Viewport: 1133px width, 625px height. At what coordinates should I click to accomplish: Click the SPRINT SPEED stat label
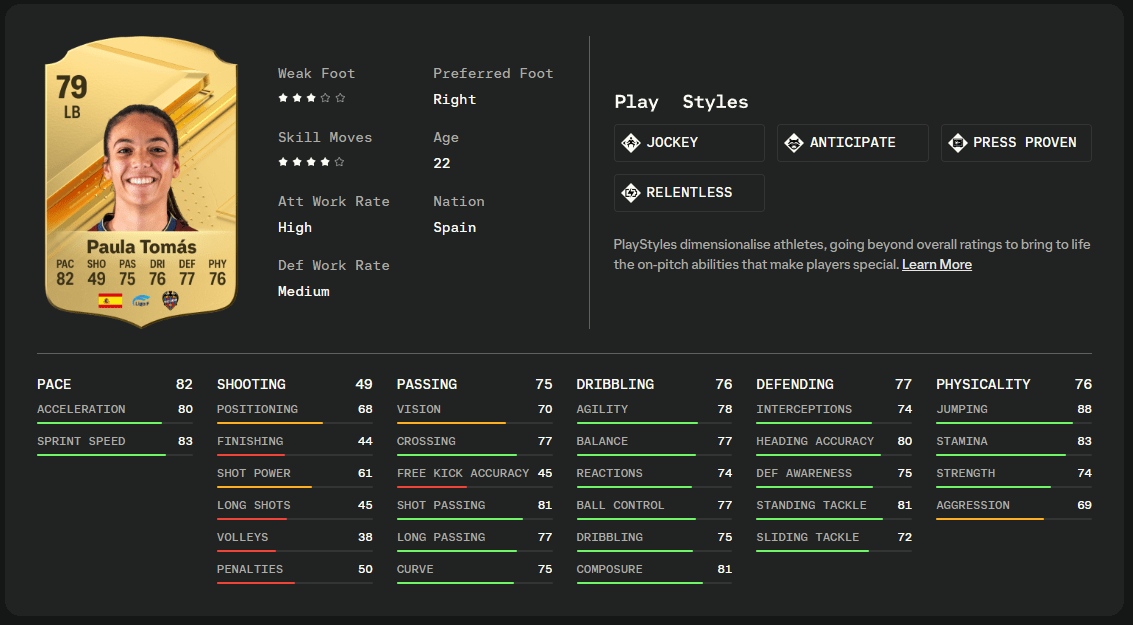pos(81,441)
